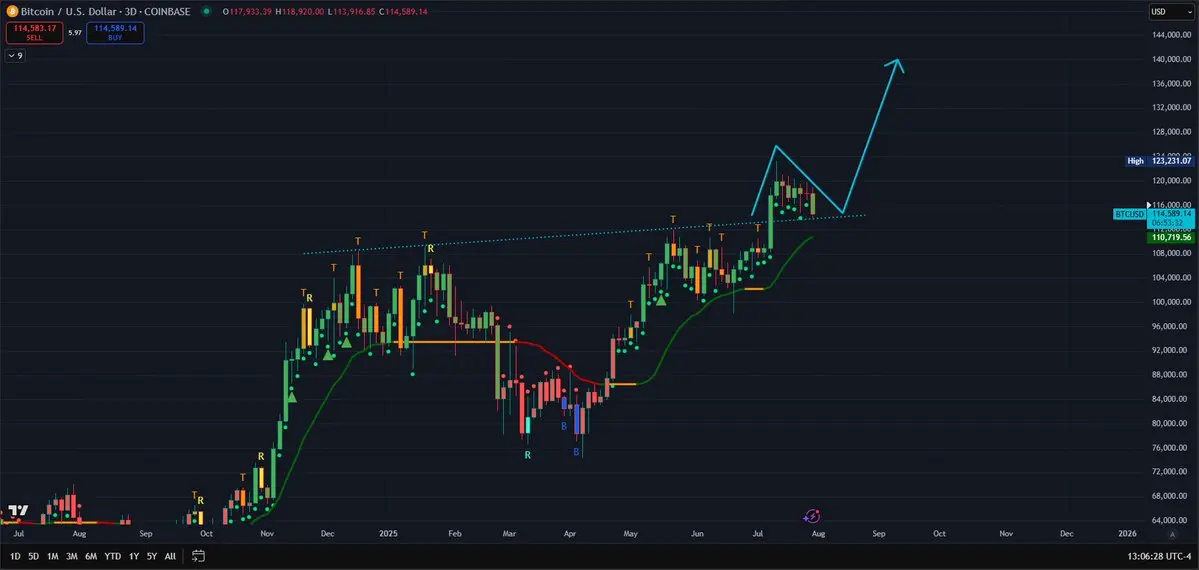This screenshot has height=570, width=1199.
Task: Select the 5Y time range
Action: point(151,556)
